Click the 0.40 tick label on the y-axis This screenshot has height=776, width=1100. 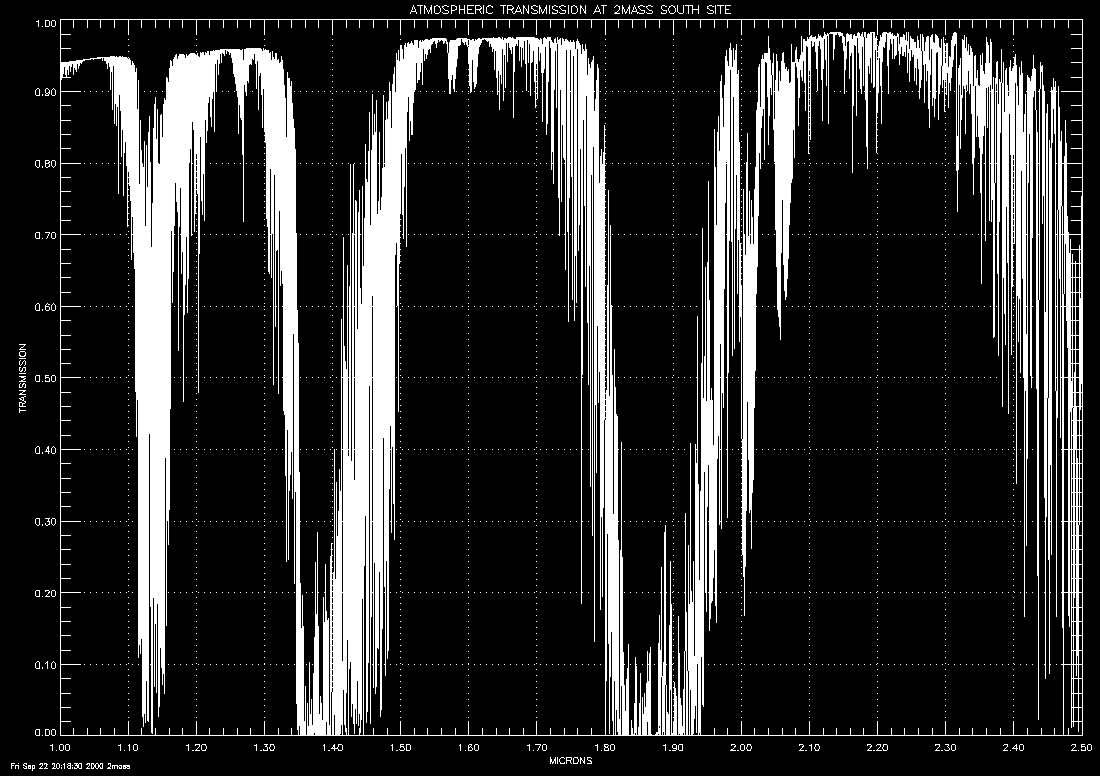click(x=43, y=450)
